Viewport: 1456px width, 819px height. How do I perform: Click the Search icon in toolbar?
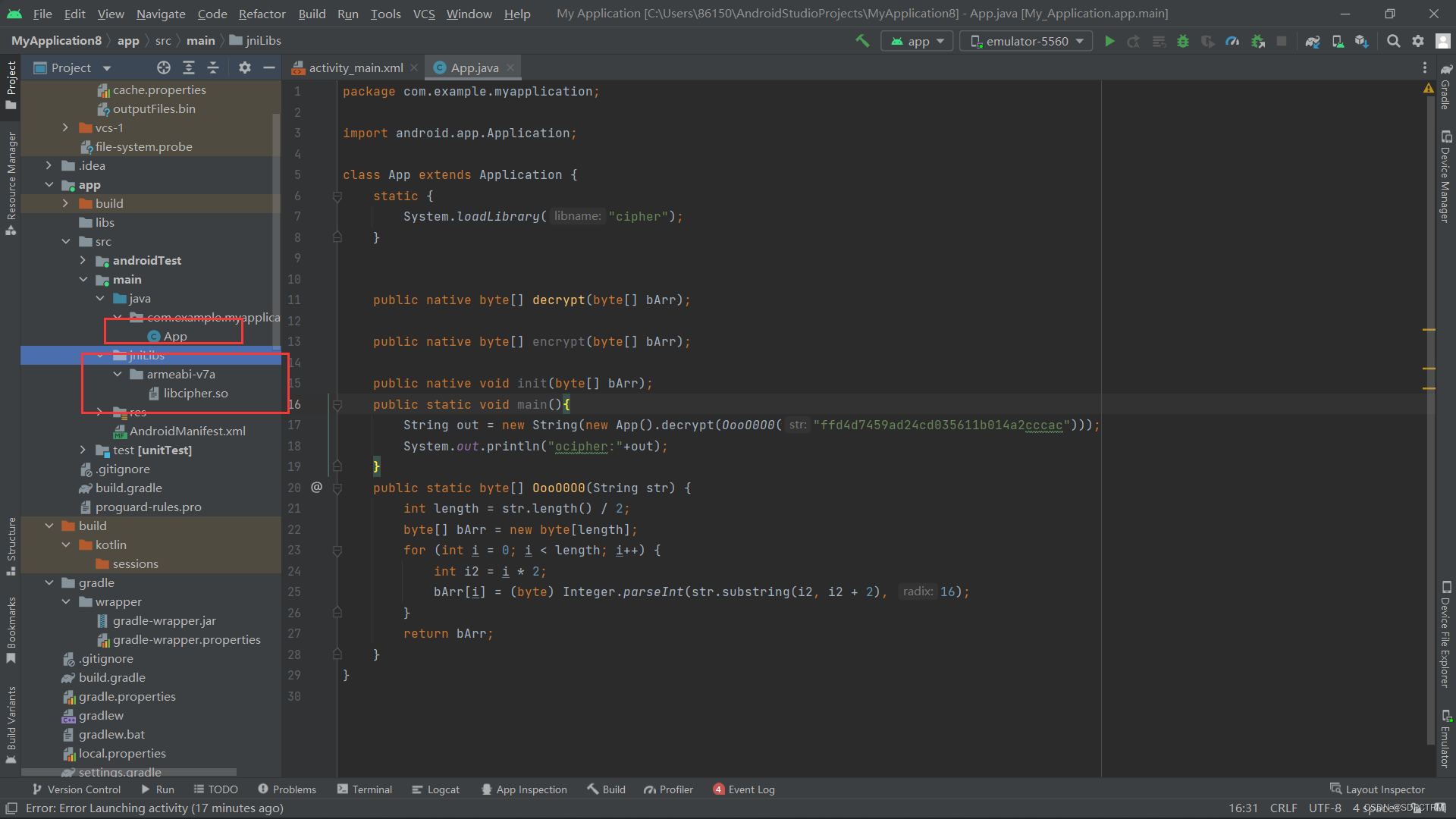coord(1393,41)
